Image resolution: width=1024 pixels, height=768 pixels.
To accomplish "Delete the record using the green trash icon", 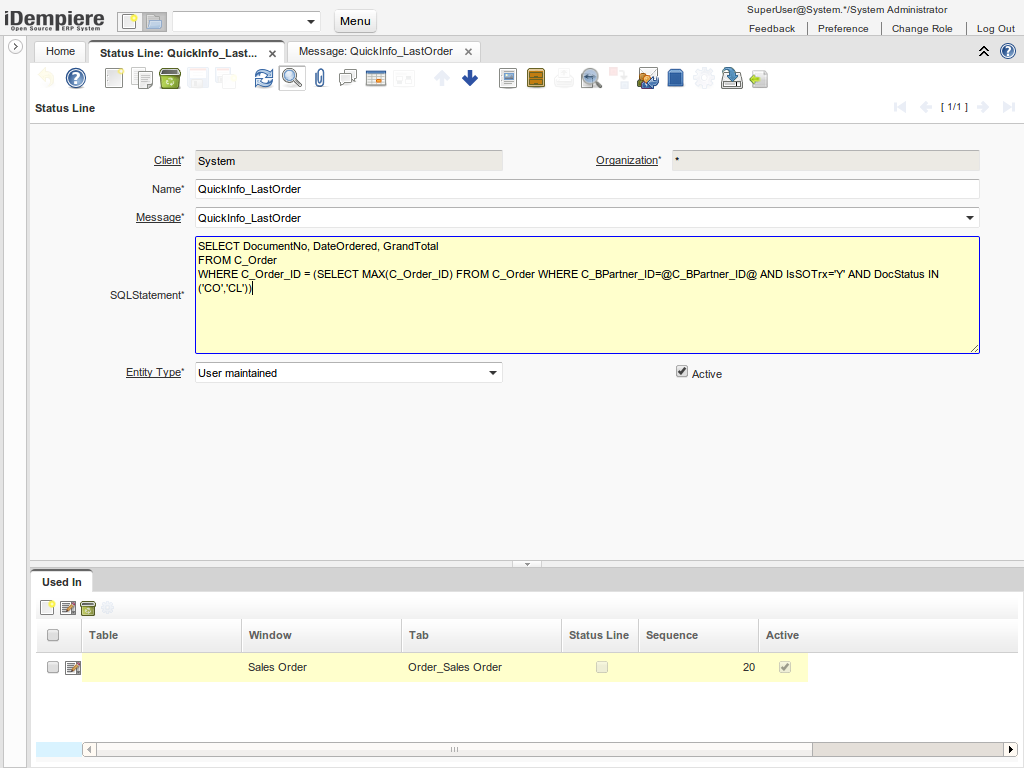I will (170, 78).
